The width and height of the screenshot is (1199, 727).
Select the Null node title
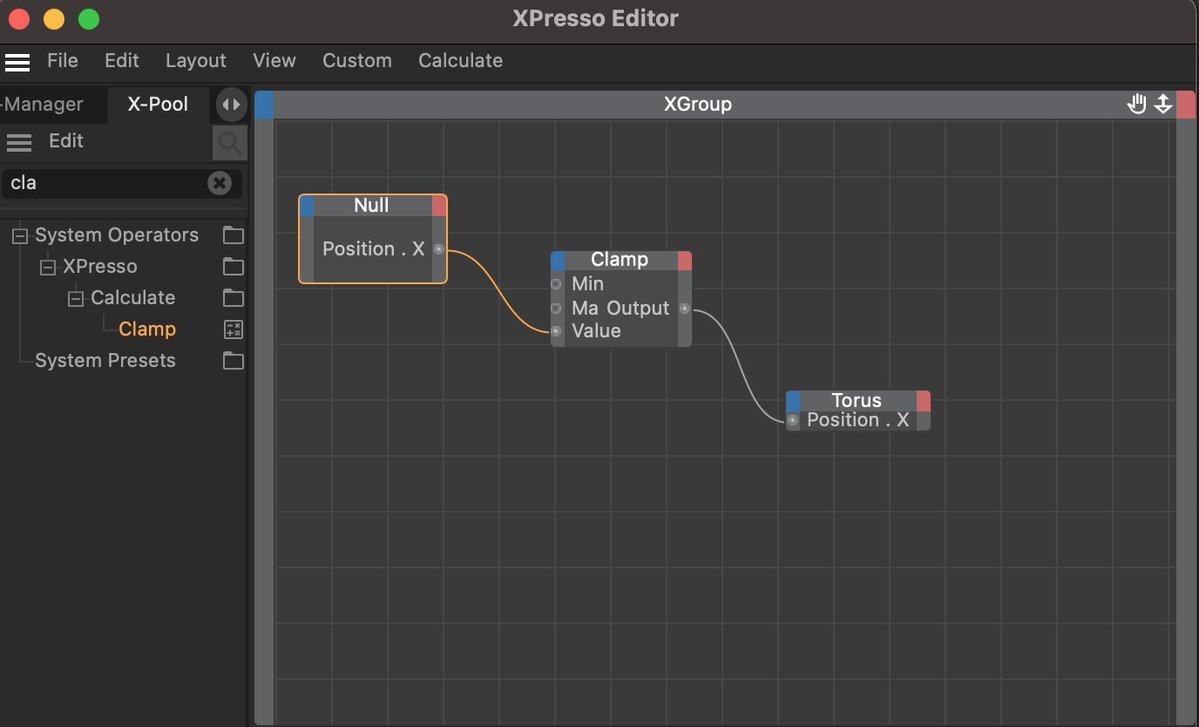pyautogui.click(x=372, y=205)
